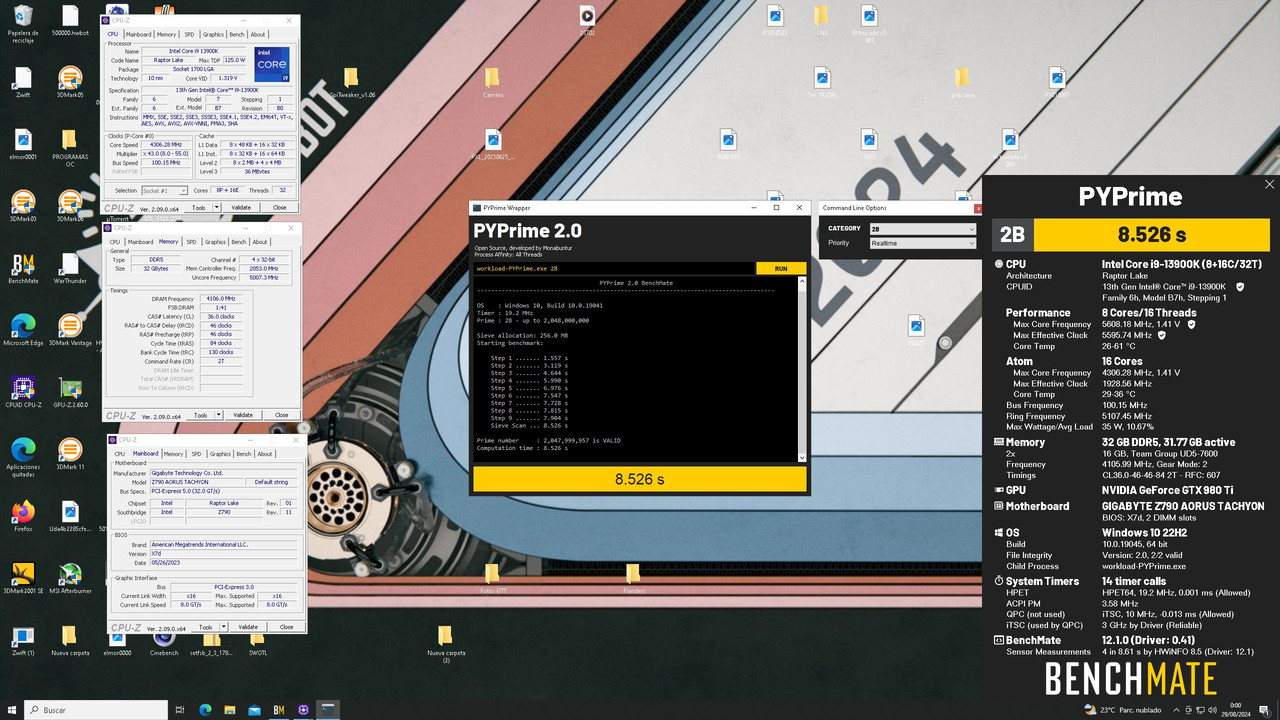This screenshot has height=720, width=1280.
Task: Select the MSI Afterburner desktop shortcut
Action: click(x=69, y=579)
